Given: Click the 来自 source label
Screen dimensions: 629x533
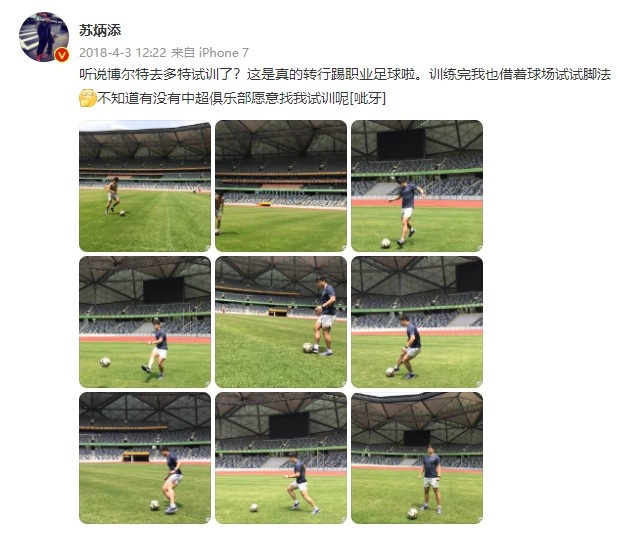Looking at the screenshot, I should coord(183,53).
